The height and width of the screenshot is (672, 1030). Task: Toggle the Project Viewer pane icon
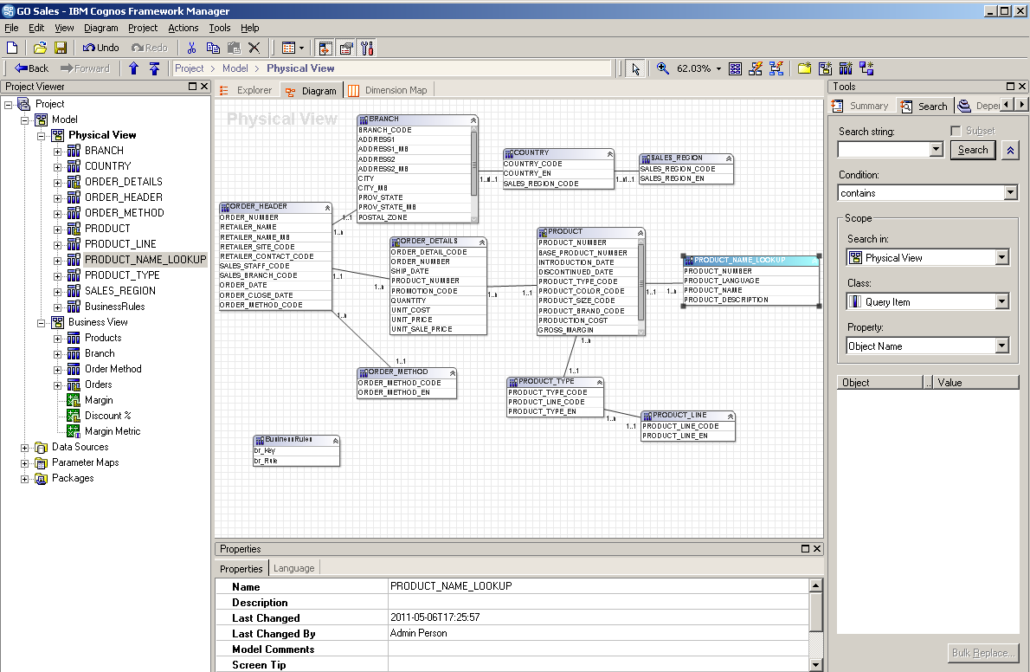point(325,48)
